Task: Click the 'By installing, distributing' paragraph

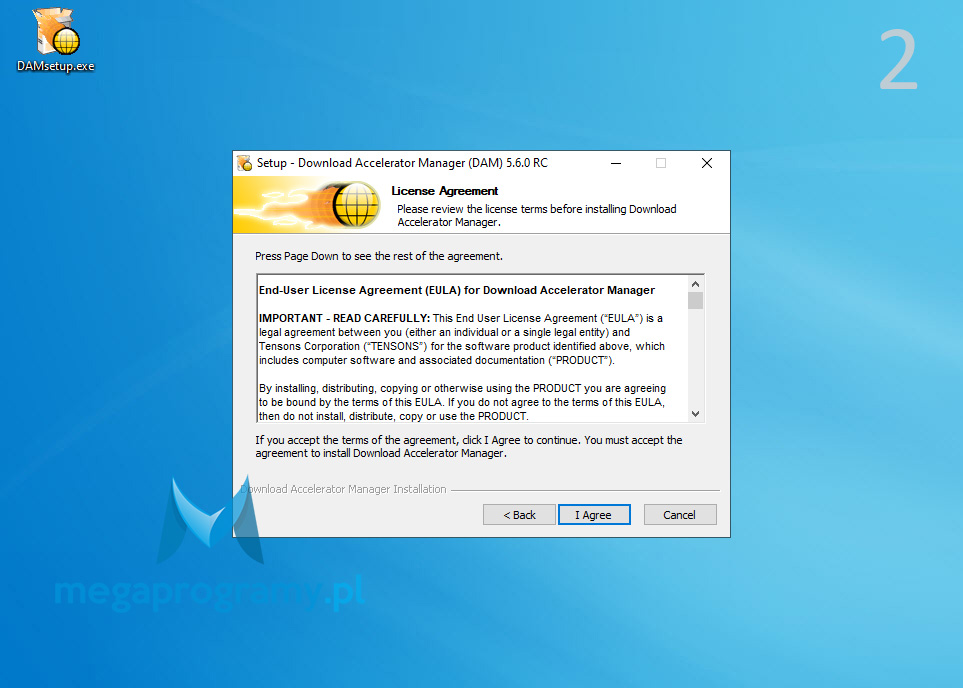Action: 462,402
